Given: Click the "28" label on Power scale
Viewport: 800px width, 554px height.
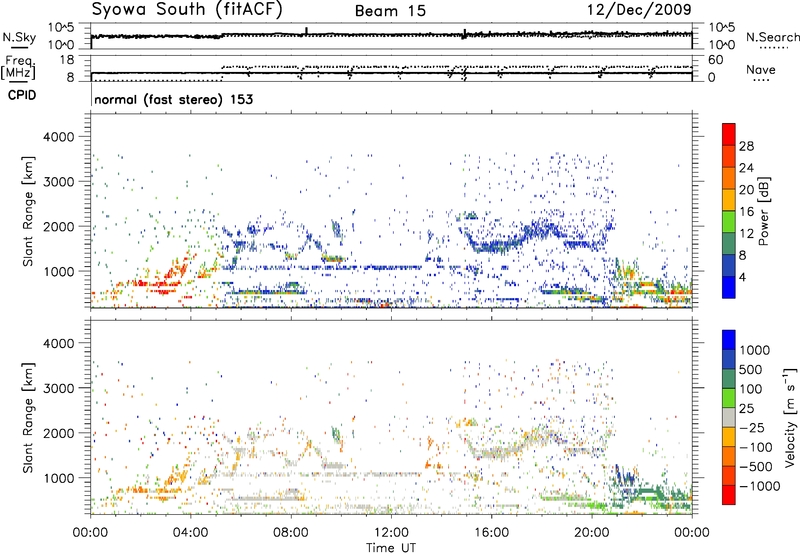Looking at the screenshot, I should [746, 146].
